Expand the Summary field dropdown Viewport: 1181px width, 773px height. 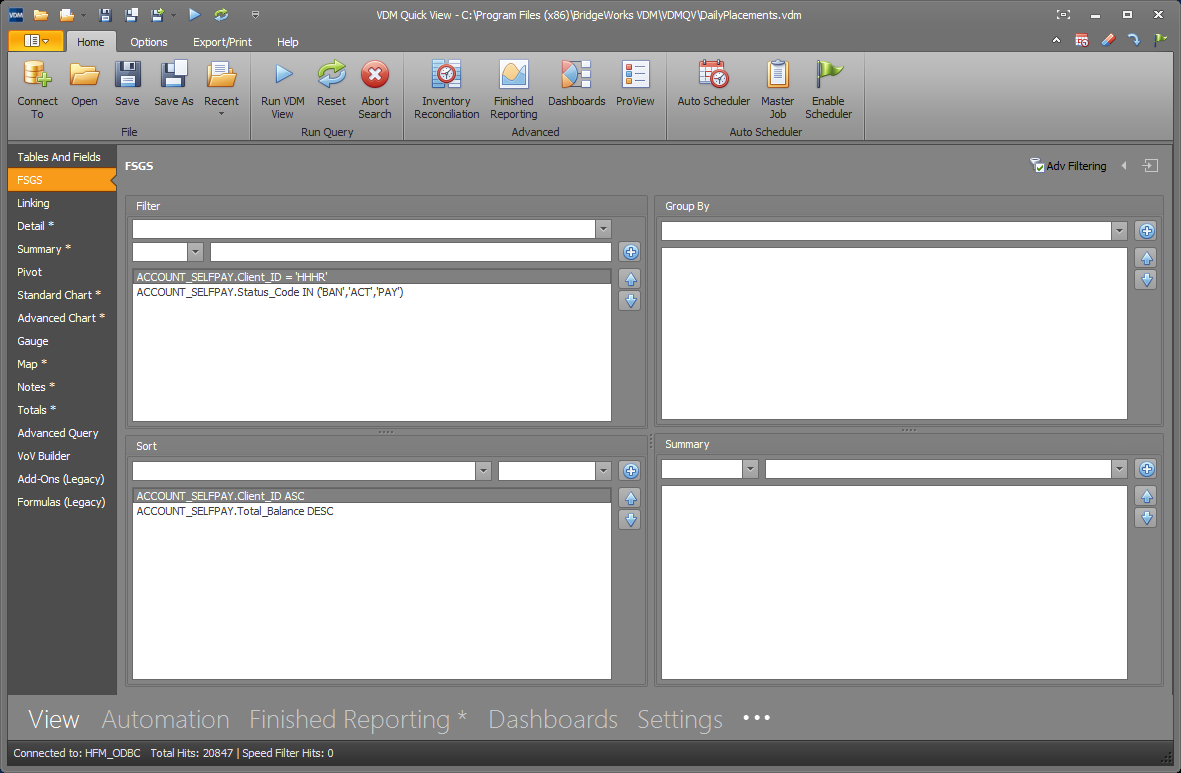click(1119, 469)
